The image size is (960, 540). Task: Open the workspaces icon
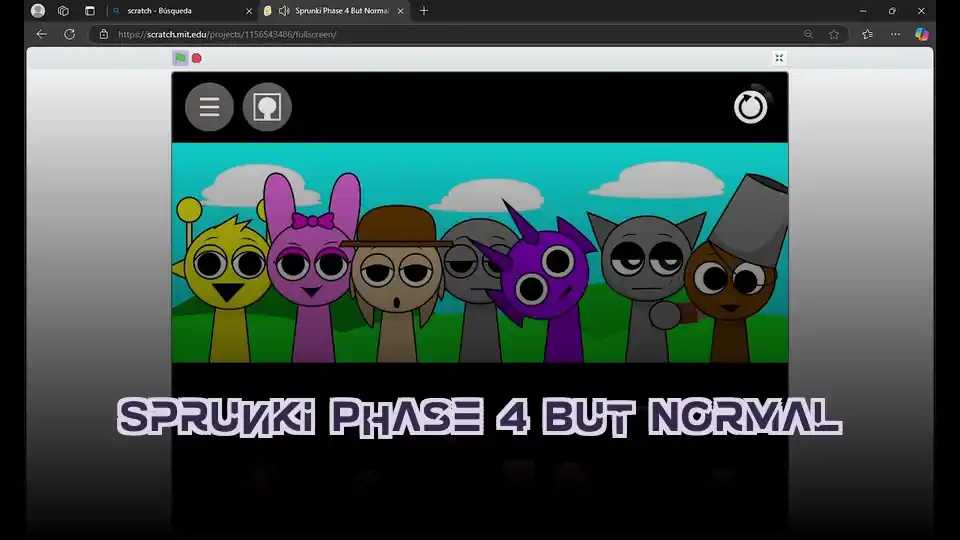point(63,11)
